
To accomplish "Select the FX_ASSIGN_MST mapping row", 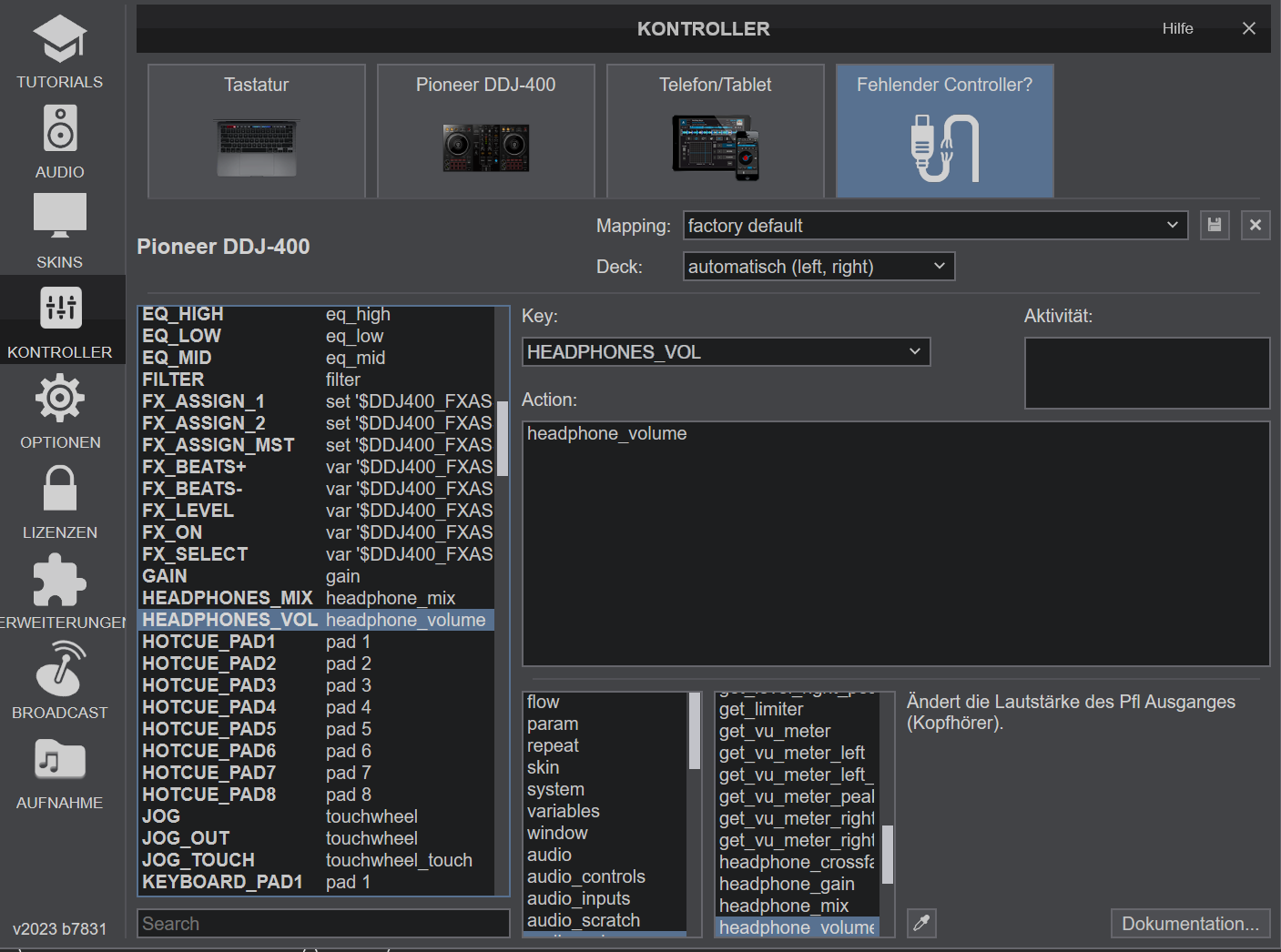I will 317,445.
